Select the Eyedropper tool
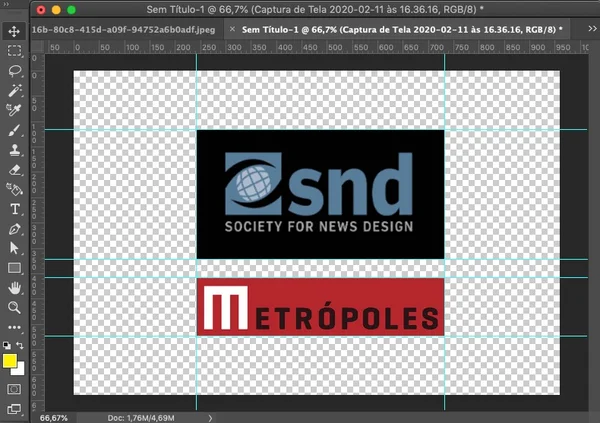Viewport: 600px width, 423px height. [x=14, y=110]
